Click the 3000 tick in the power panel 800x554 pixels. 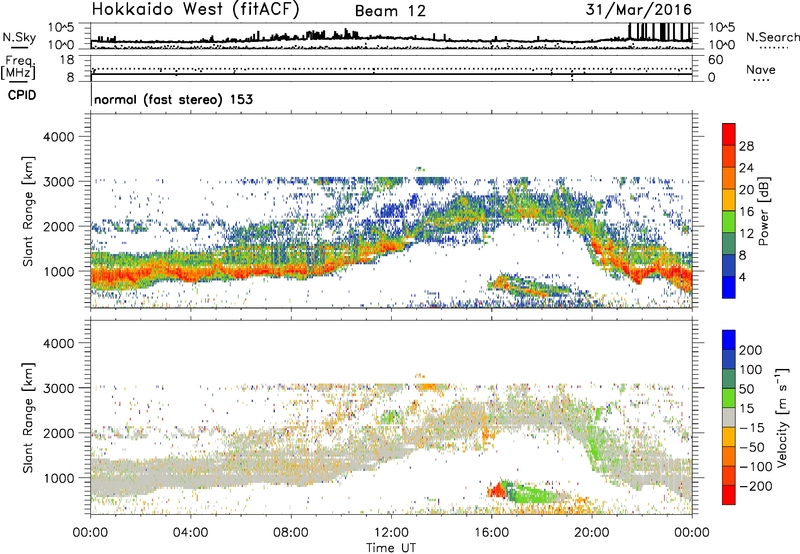[58, 182]
